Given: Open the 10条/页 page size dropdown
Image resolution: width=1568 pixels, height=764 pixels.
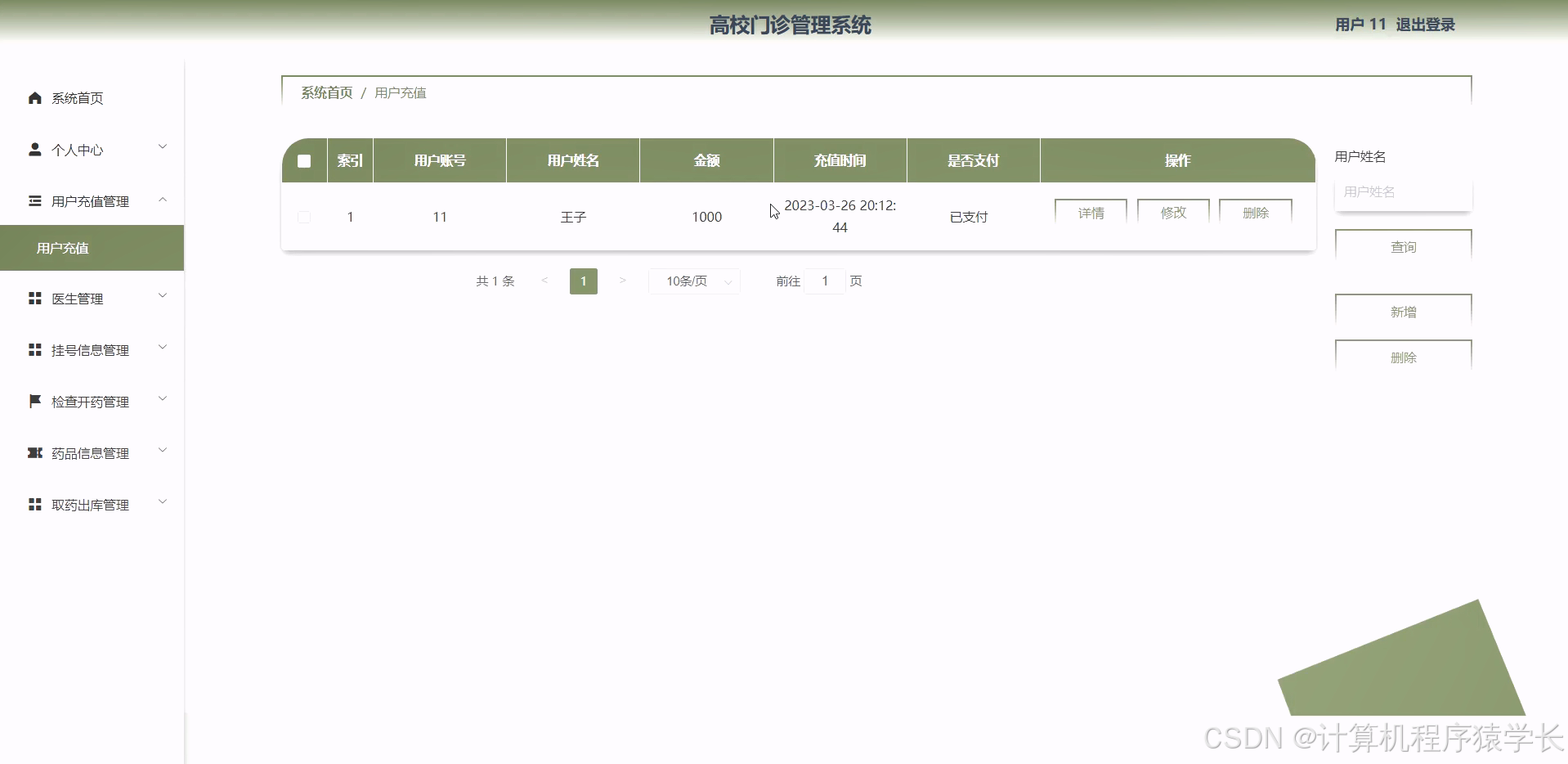Looking at the screenshot, I should tap(693, 281).
